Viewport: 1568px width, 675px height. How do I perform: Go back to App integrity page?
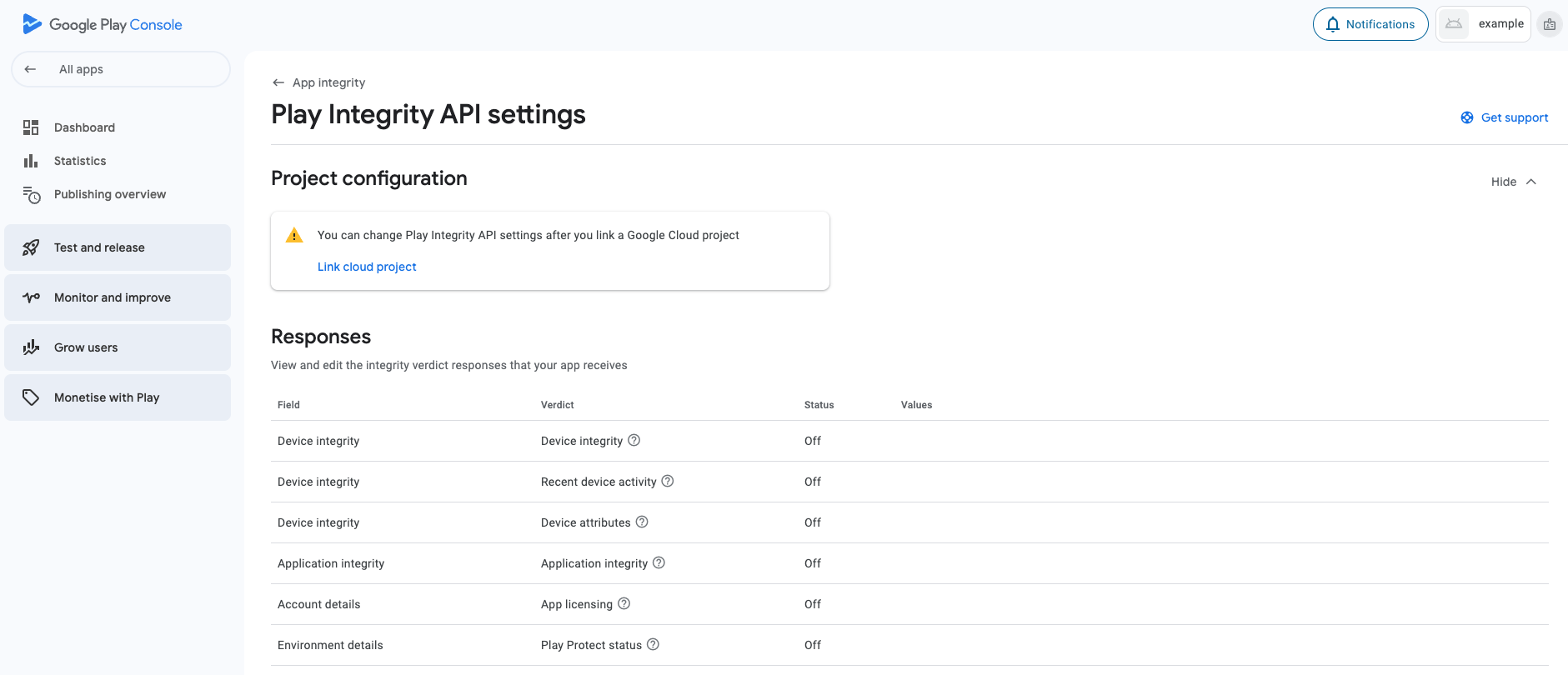318,82
